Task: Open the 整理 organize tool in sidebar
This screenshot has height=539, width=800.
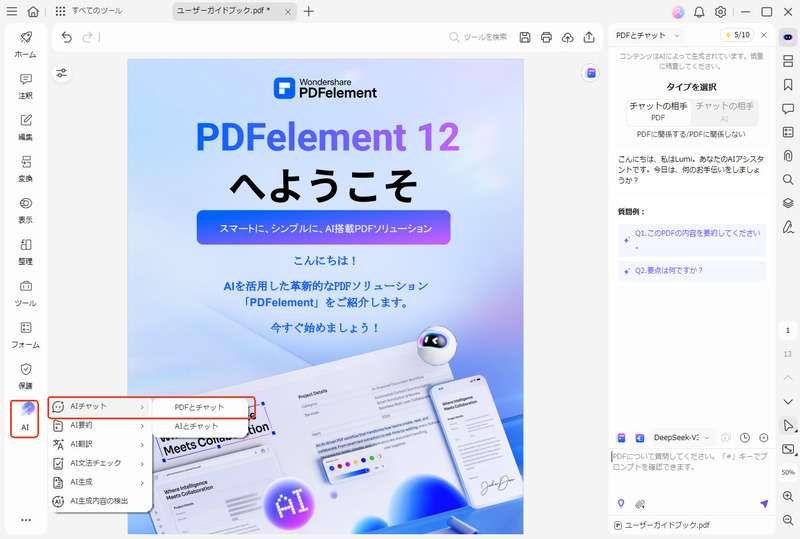Action: [x=26, y=252]
